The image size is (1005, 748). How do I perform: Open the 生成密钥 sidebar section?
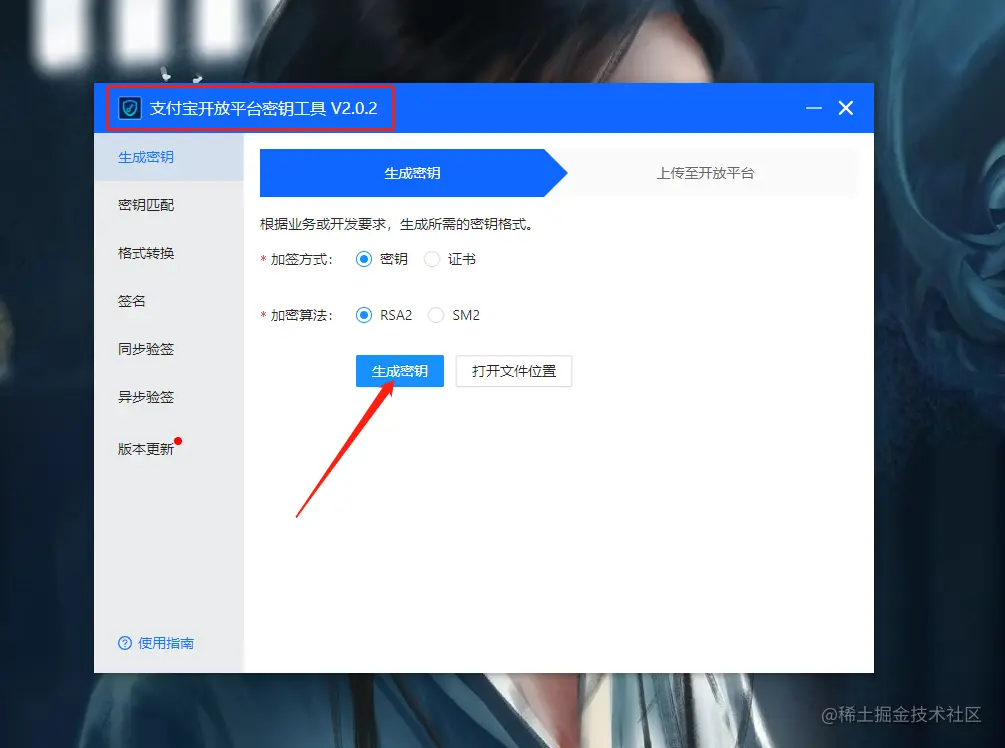point(169,157)
